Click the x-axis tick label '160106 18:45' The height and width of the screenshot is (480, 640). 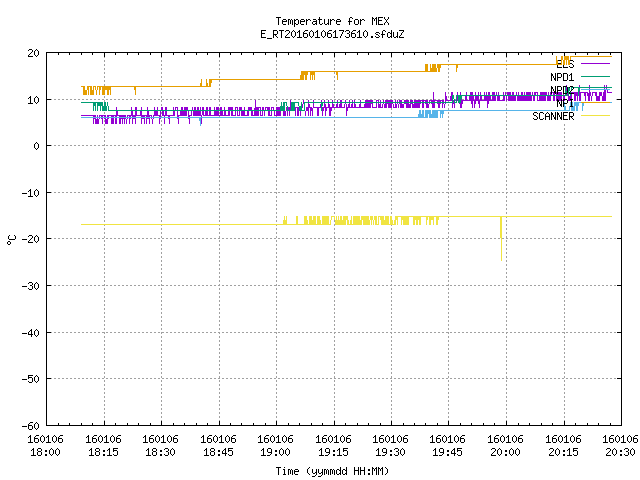218,445
